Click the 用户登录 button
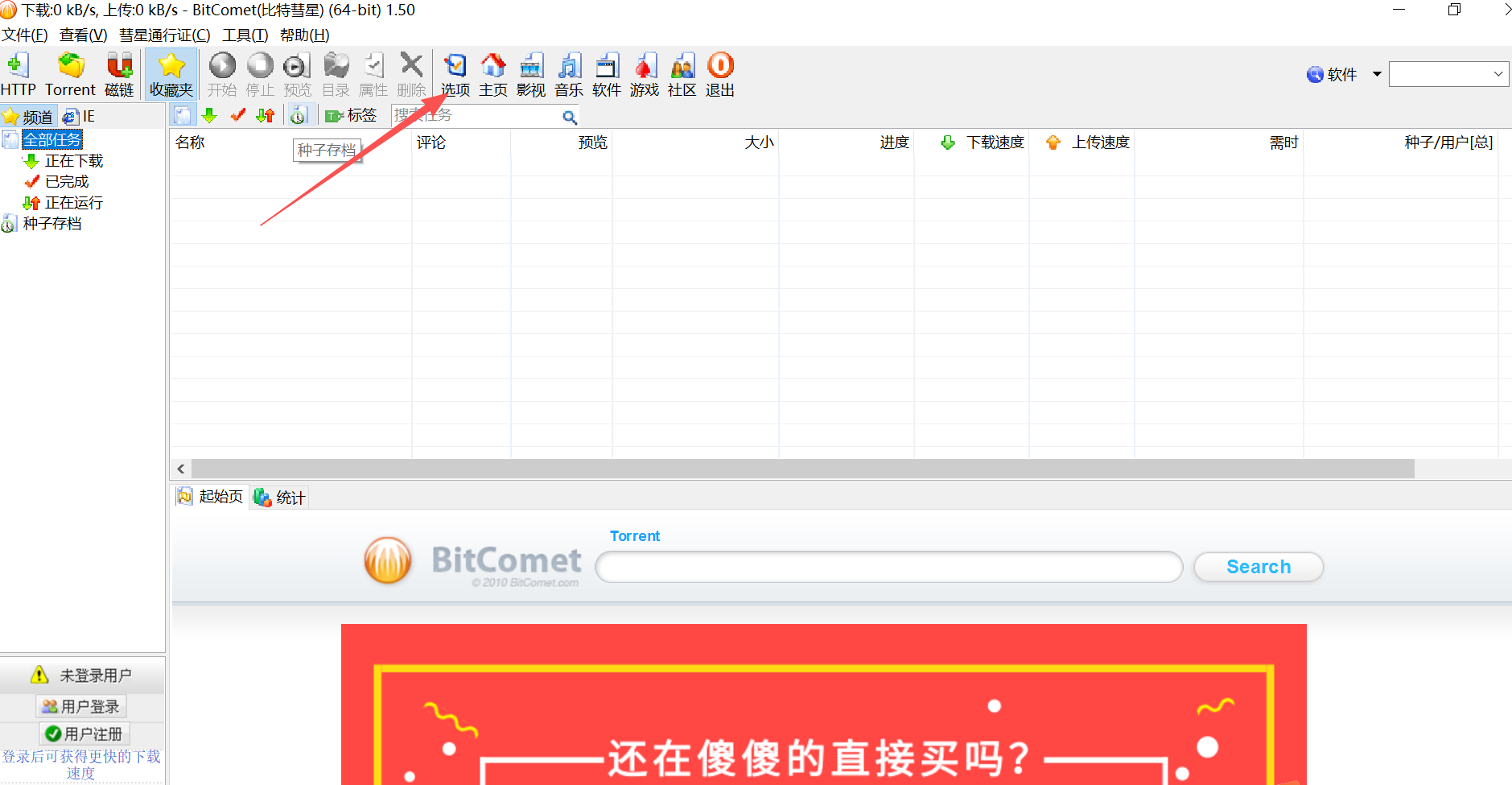Viewport: 1512px width, 785px height. click(81, 706)
